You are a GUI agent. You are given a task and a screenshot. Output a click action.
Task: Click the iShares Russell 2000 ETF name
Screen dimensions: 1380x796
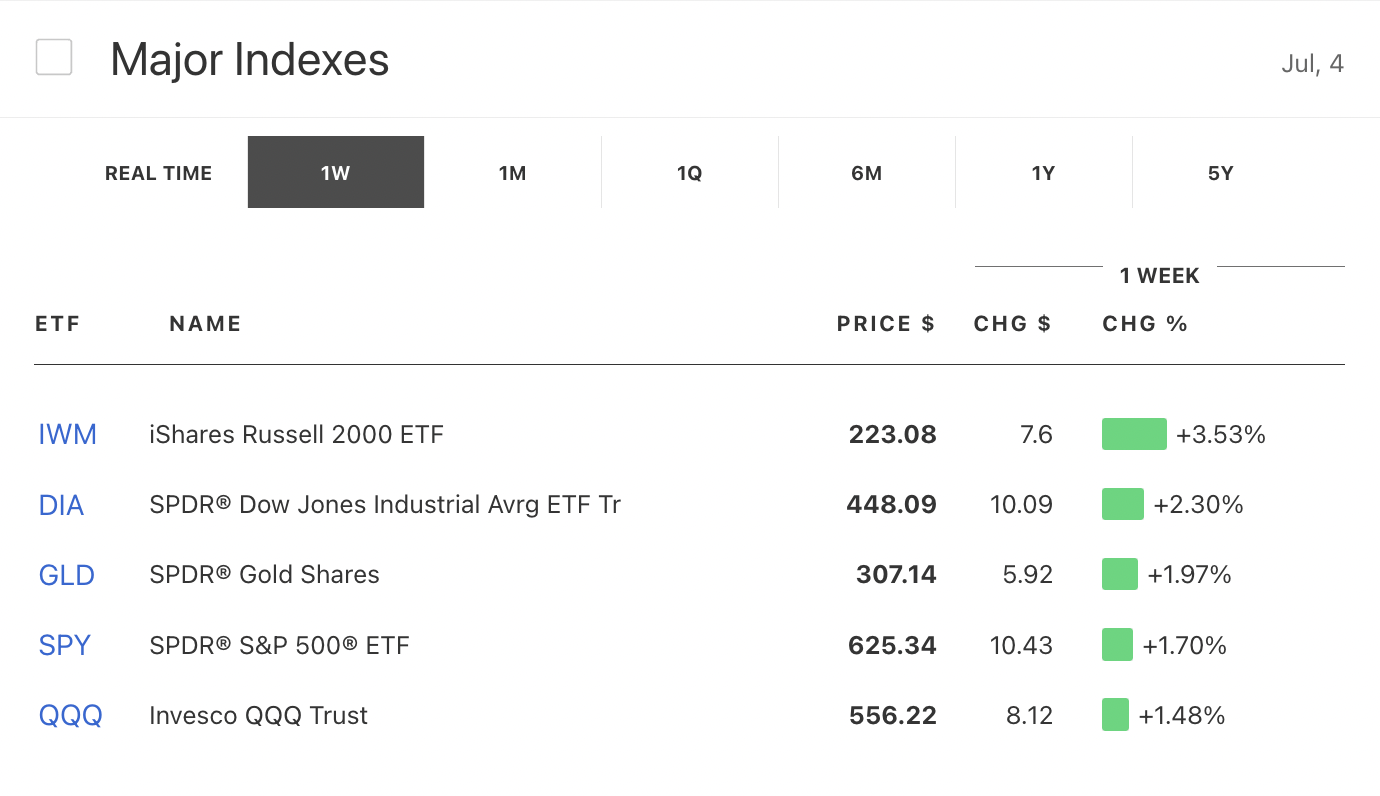click(x=296, y=435)
